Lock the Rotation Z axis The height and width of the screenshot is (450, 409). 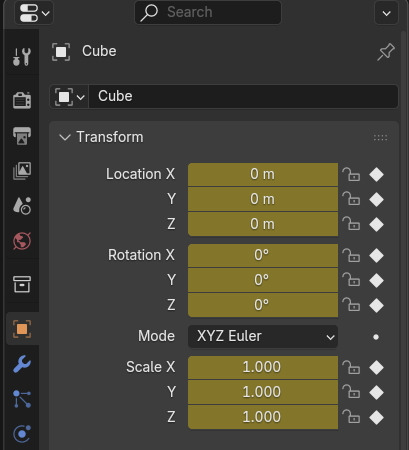point(351,305)
